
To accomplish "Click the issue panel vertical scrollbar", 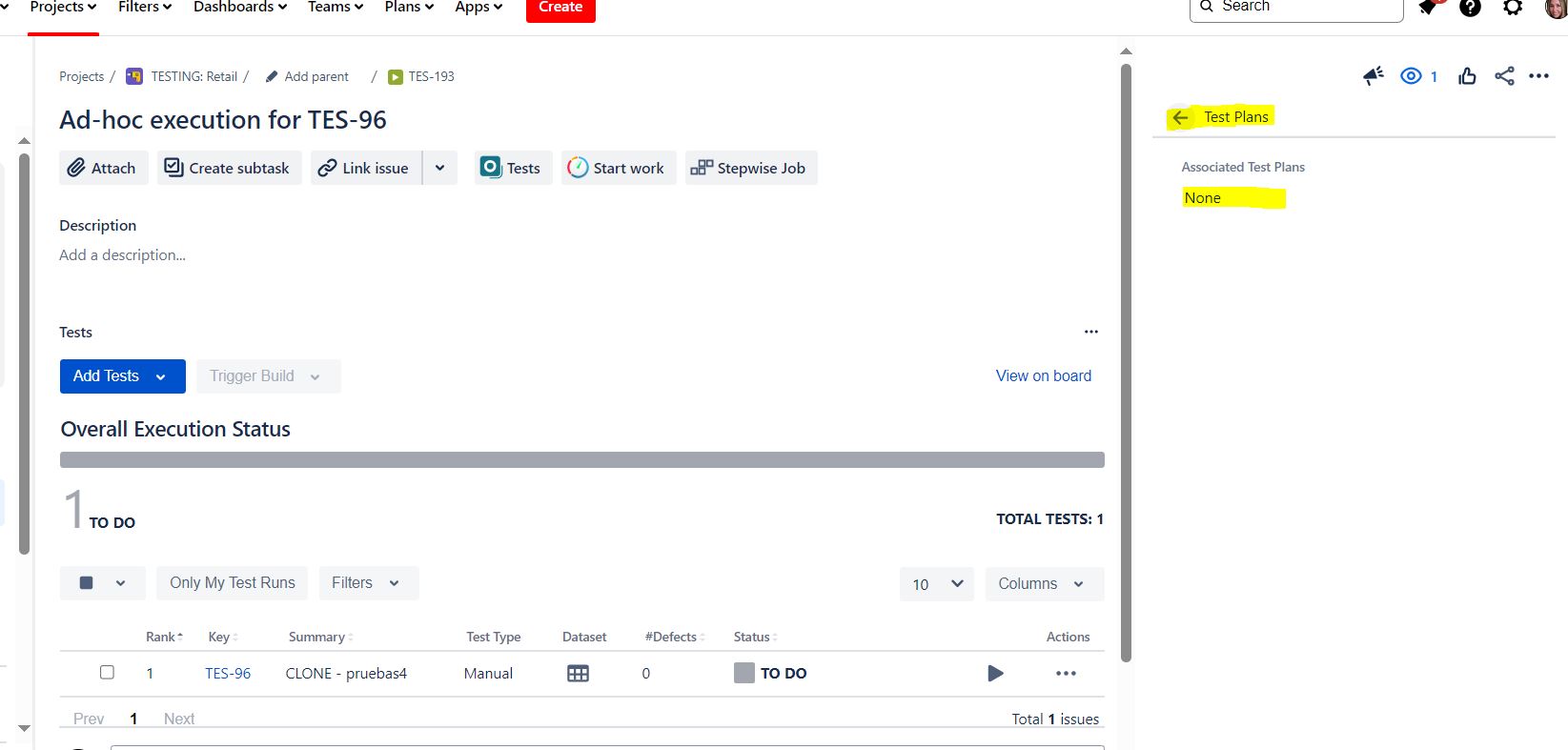I will (x=1126, y=362).
